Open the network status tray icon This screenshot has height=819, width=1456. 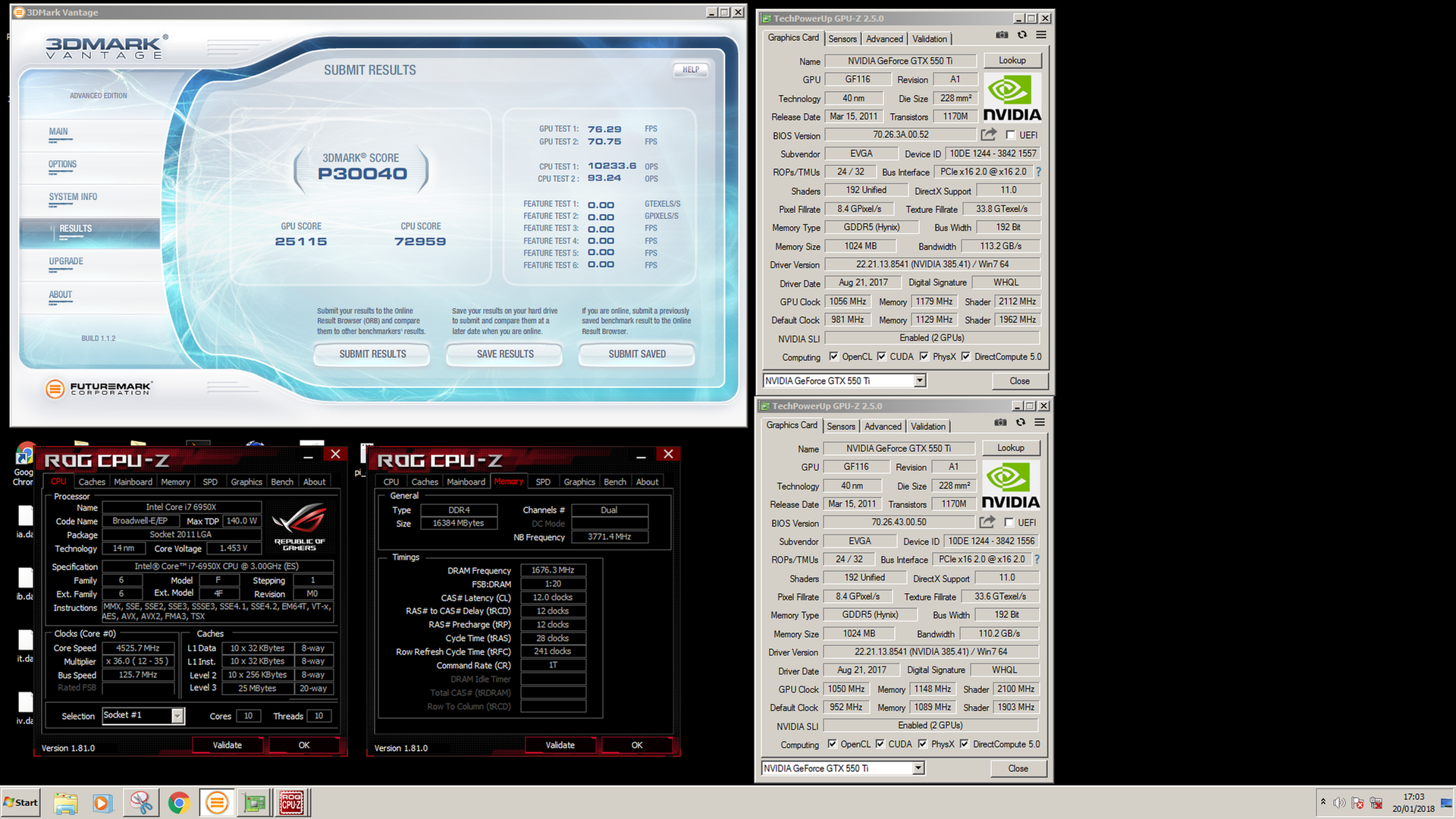point(1376,802)
